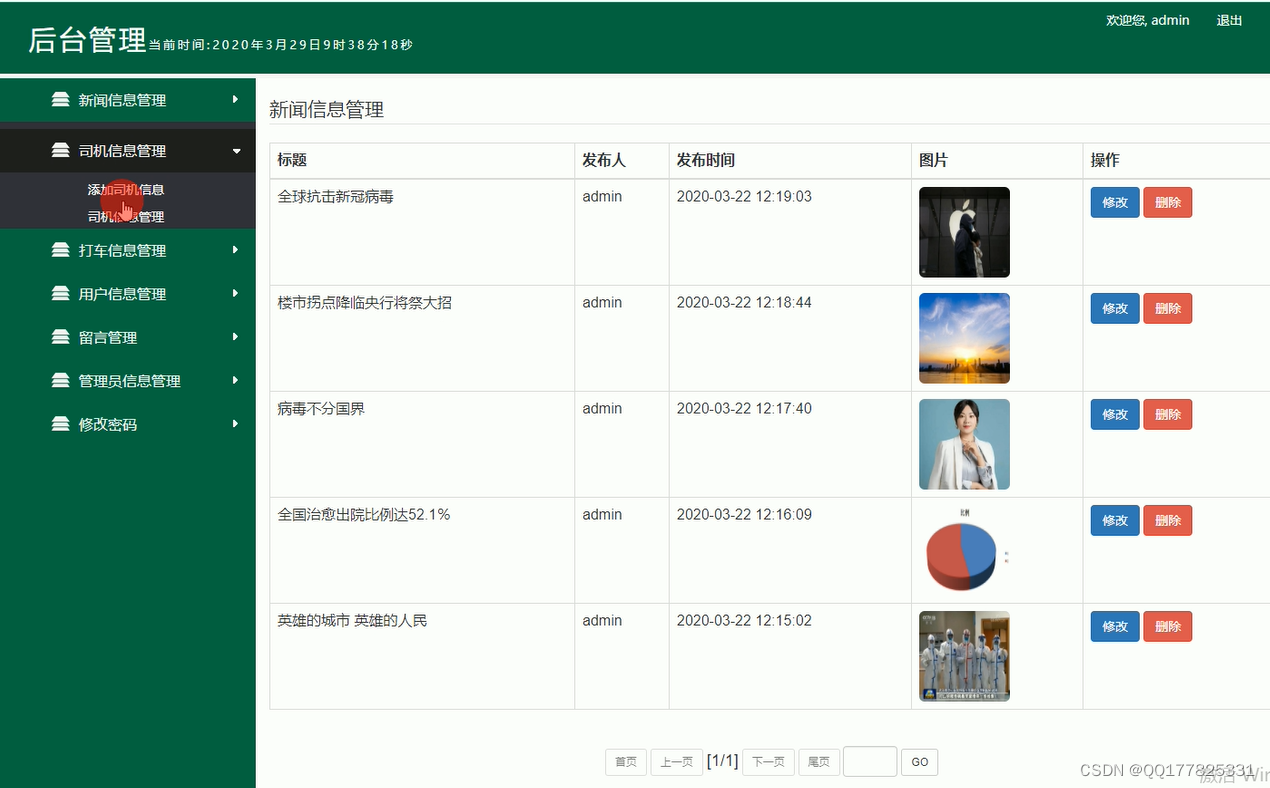
Task: Click the 退出 logout link
Action: pos(1229,20)
